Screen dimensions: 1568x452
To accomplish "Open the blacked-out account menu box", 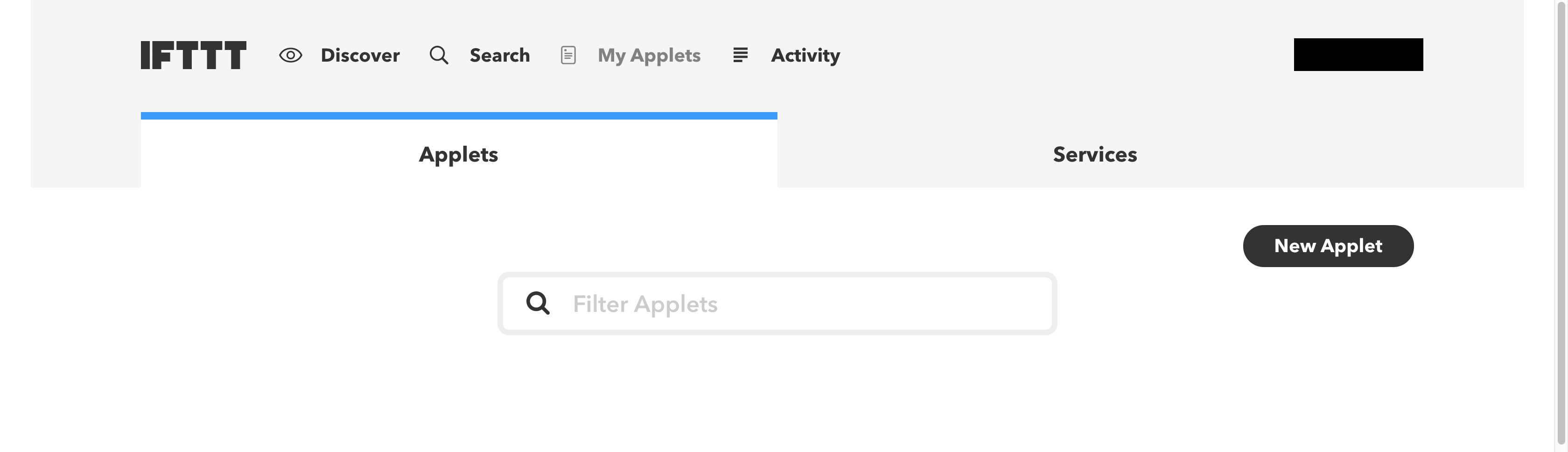I will point(1358,55).
